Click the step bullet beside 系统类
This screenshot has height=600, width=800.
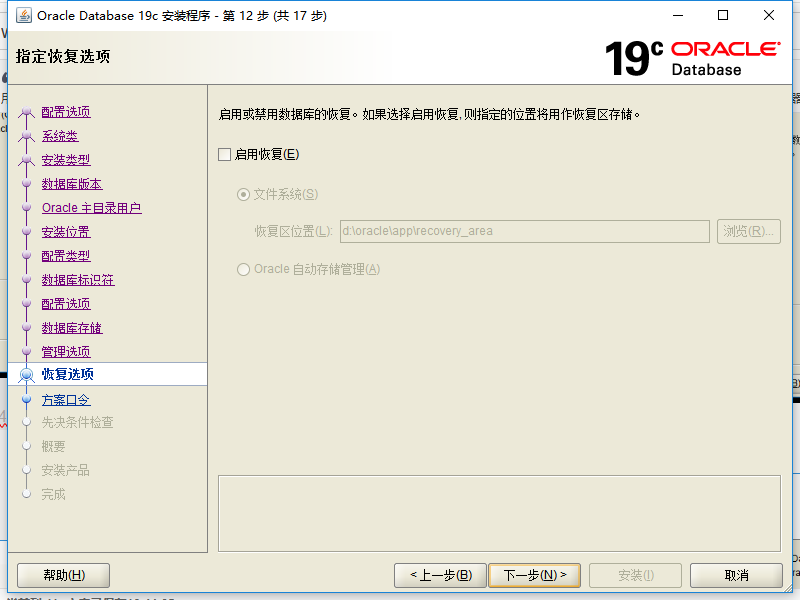click(27, 136)
